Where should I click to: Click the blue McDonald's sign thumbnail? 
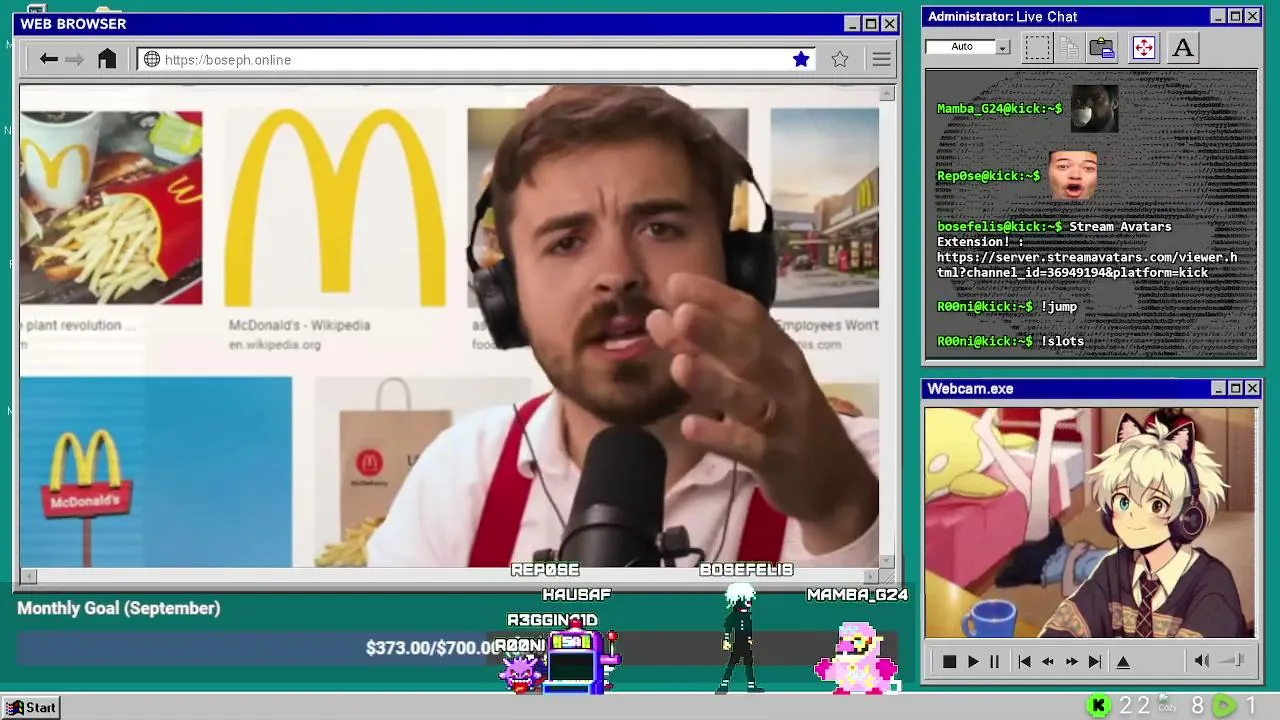[156, 472]
